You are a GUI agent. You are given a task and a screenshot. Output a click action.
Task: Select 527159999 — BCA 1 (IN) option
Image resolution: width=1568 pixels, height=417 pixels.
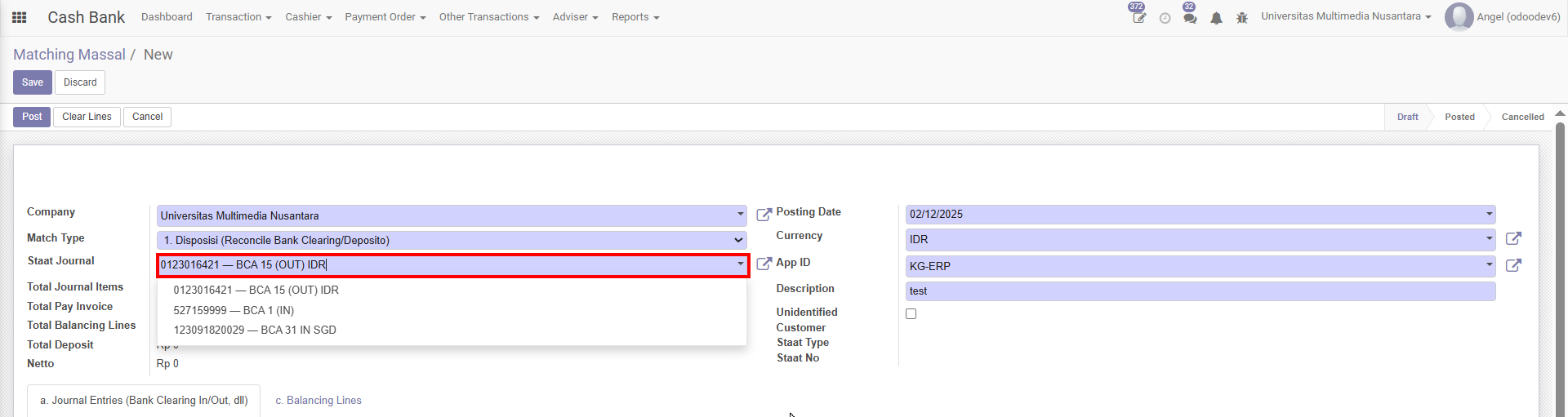[234, 310]
